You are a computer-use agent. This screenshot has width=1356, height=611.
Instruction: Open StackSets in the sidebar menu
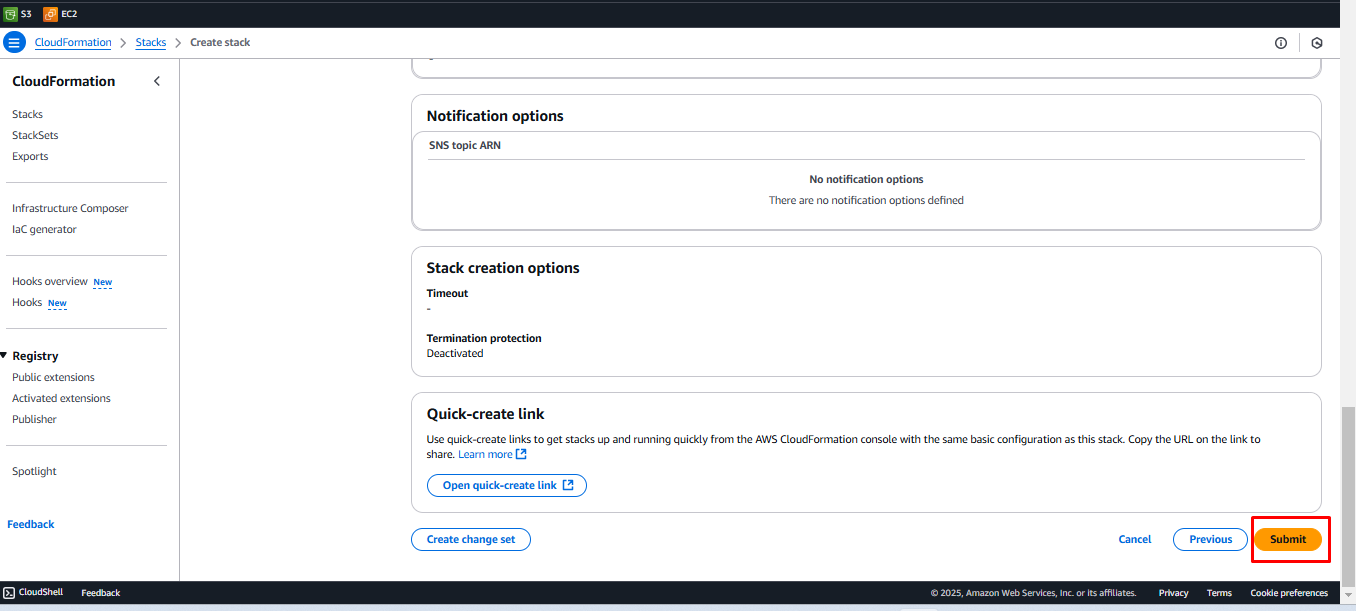[x=35, y=136]
